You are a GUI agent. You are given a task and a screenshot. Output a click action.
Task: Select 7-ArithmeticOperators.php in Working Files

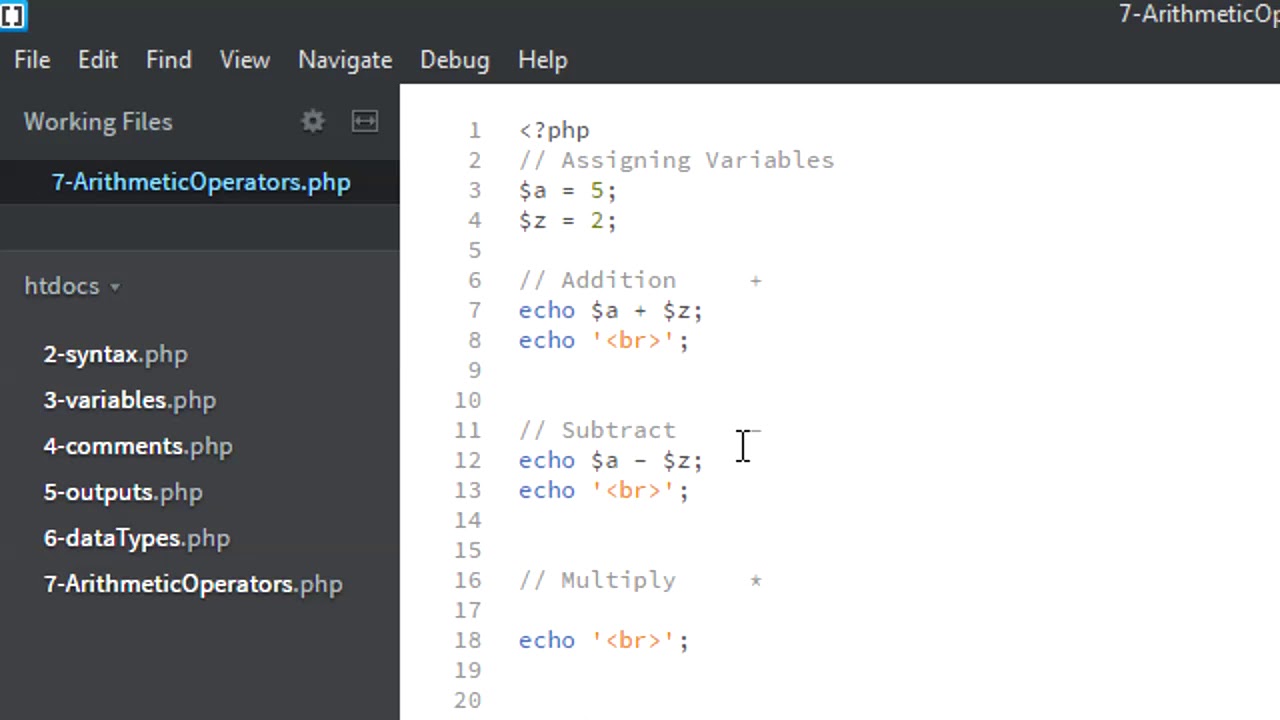(200, 183)
